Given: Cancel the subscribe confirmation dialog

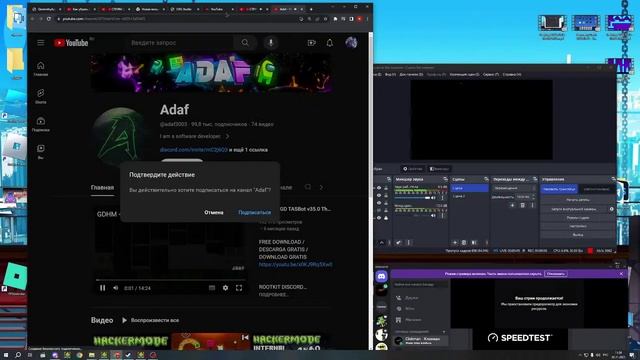Looking at the screenshot, I should tap(213, 212).
